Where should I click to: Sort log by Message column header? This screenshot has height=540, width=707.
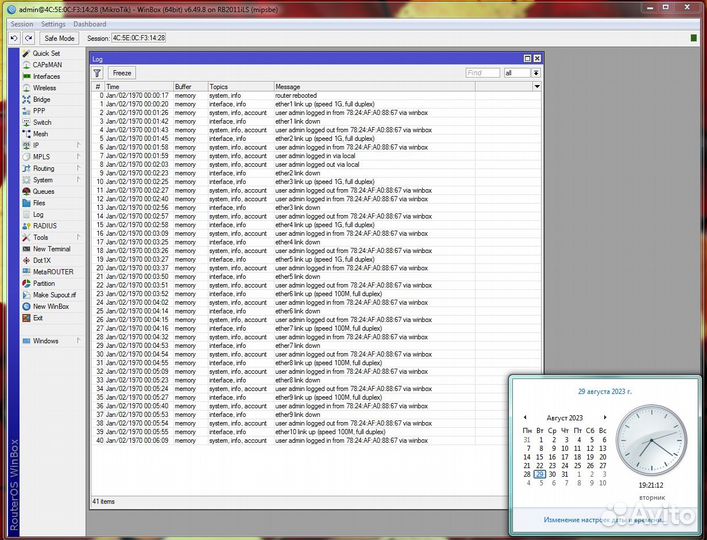click(375, 87)
